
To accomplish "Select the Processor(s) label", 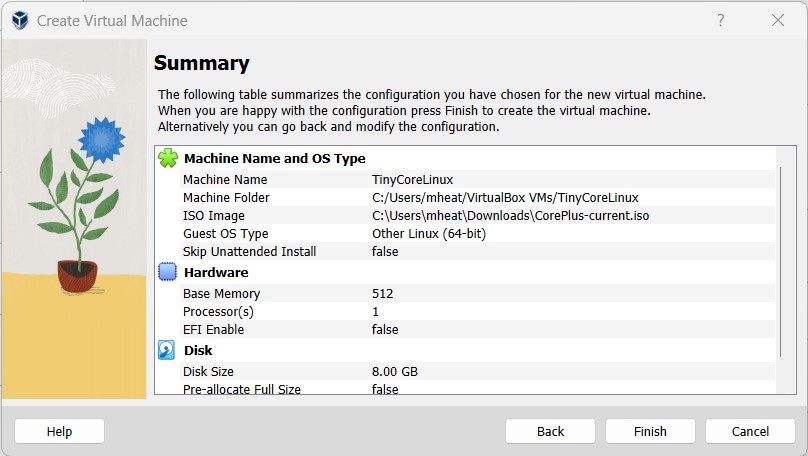I will (218, 312).
